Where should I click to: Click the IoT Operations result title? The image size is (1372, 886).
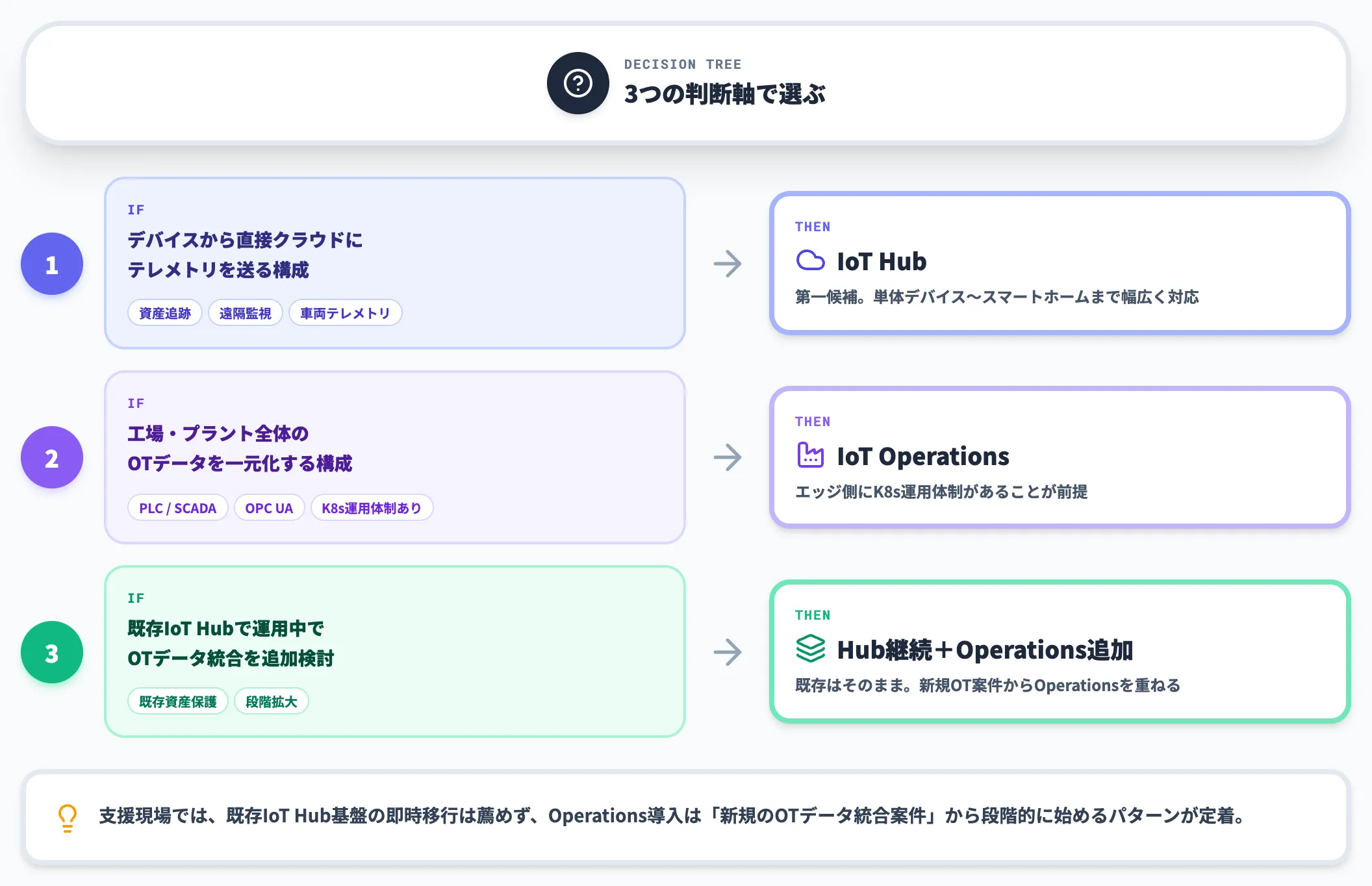point(923,456)
